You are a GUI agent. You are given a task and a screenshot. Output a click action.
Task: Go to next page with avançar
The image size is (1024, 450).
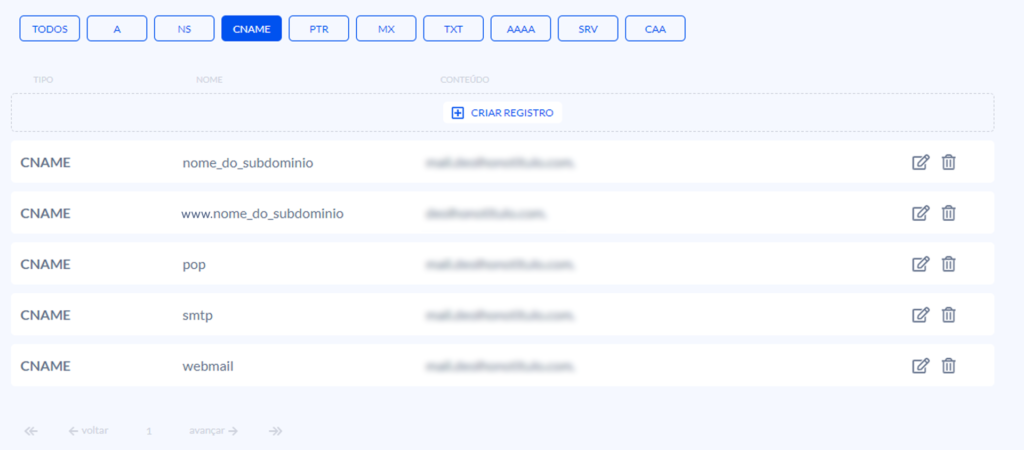click(212, 431)
